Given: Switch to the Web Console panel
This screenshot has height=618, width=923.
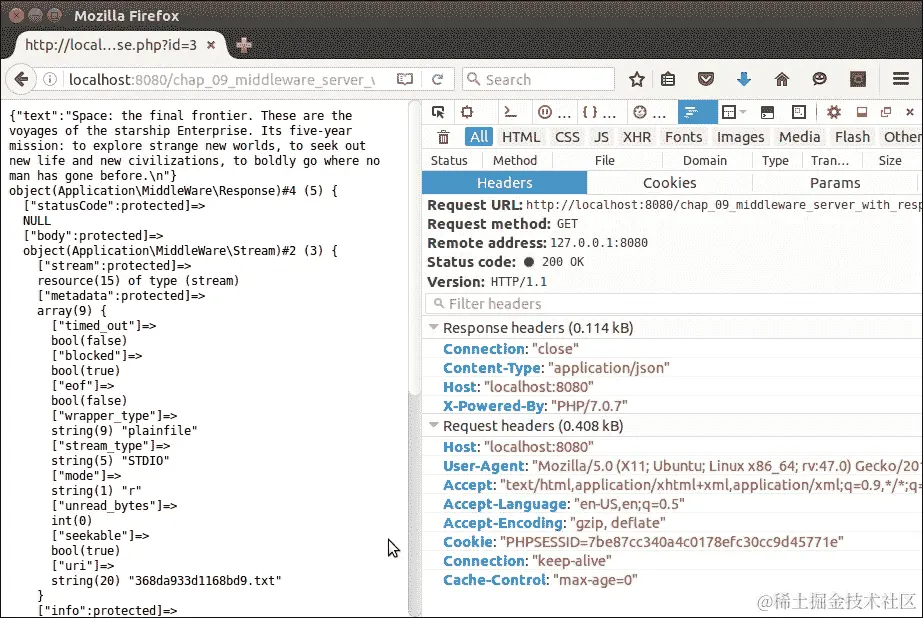Looking at the screenshot, I should tap(510, 112).
